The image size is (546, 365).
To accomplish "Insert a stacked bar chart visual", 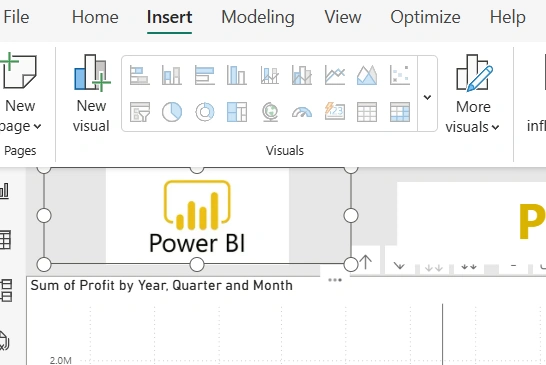I will pos(140,75).
